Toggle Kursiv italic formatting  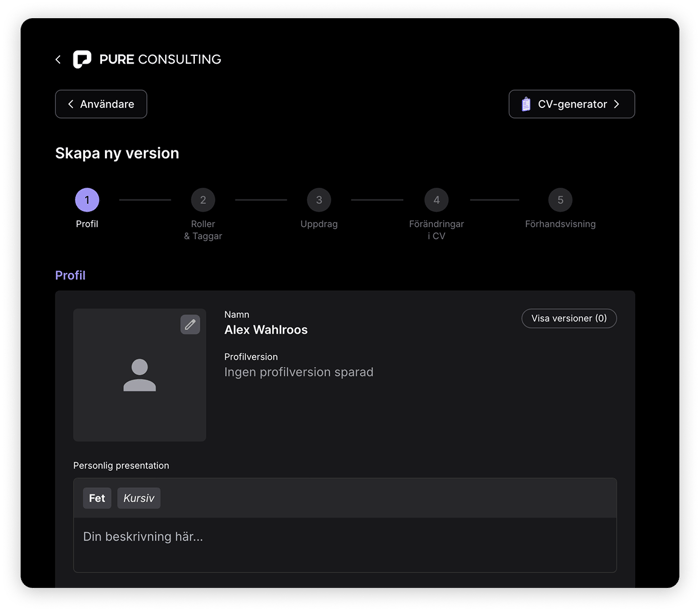click(x=139, y=498)
